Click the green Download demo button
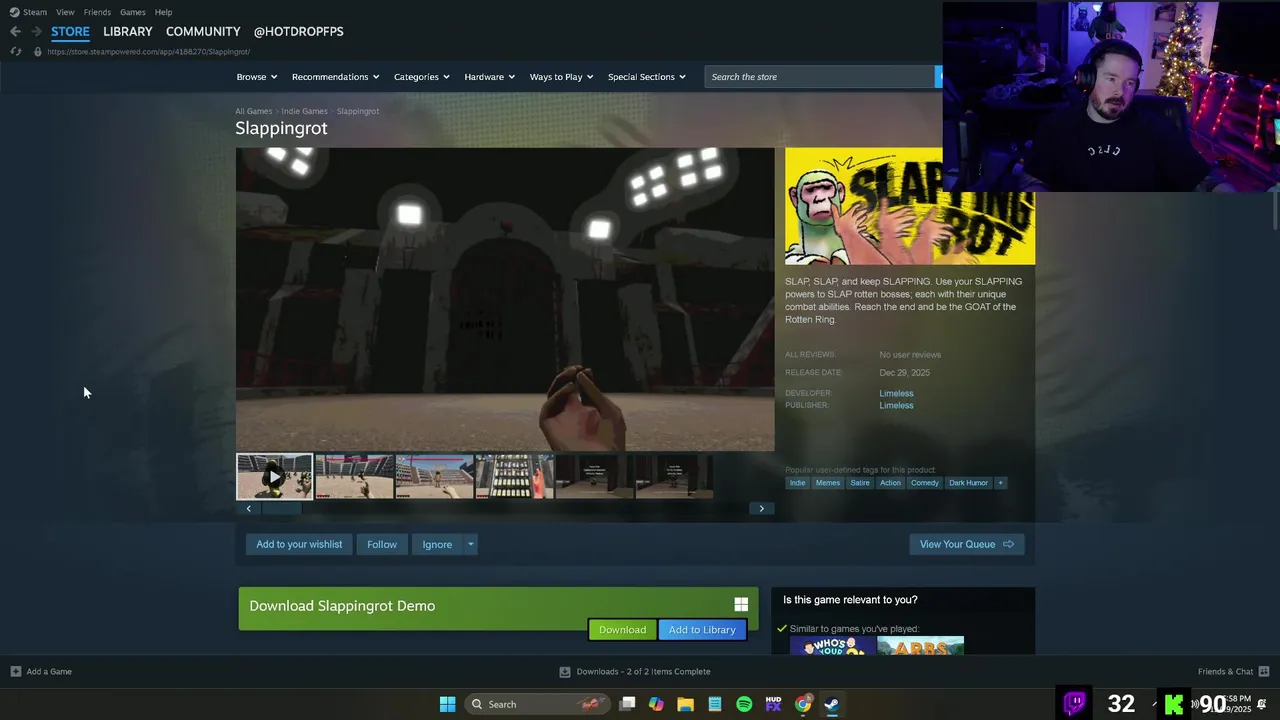This screenshot has width=1280, height=720. (622, 629)
